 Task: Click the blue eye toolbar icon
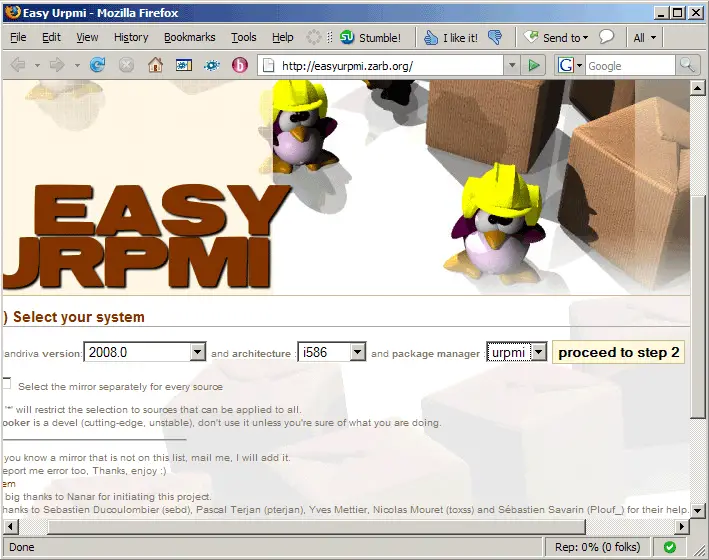[212, 66]
